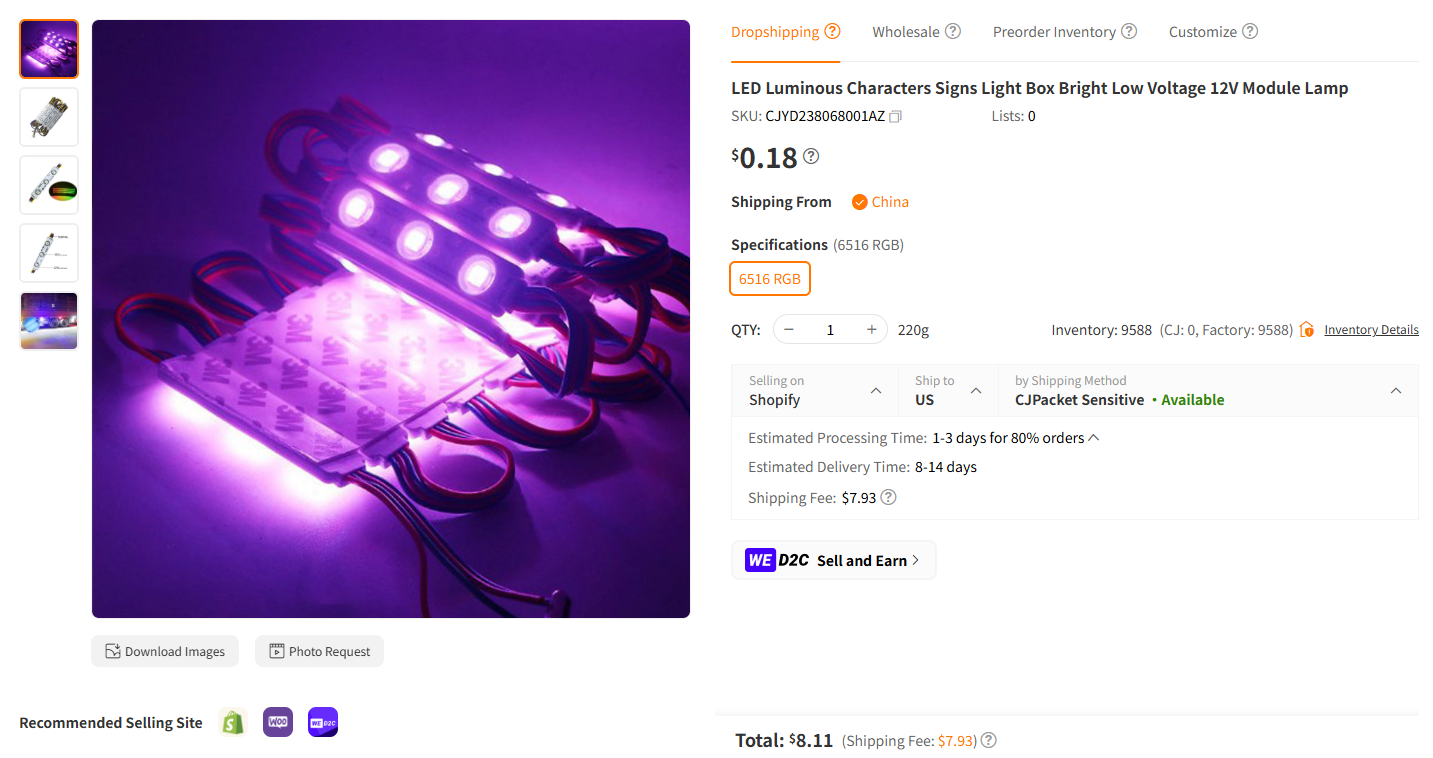Screen dimensions: 1433x758
Task: Click the total Shipping Fee question mark icon
Action: tap(988, 740)
